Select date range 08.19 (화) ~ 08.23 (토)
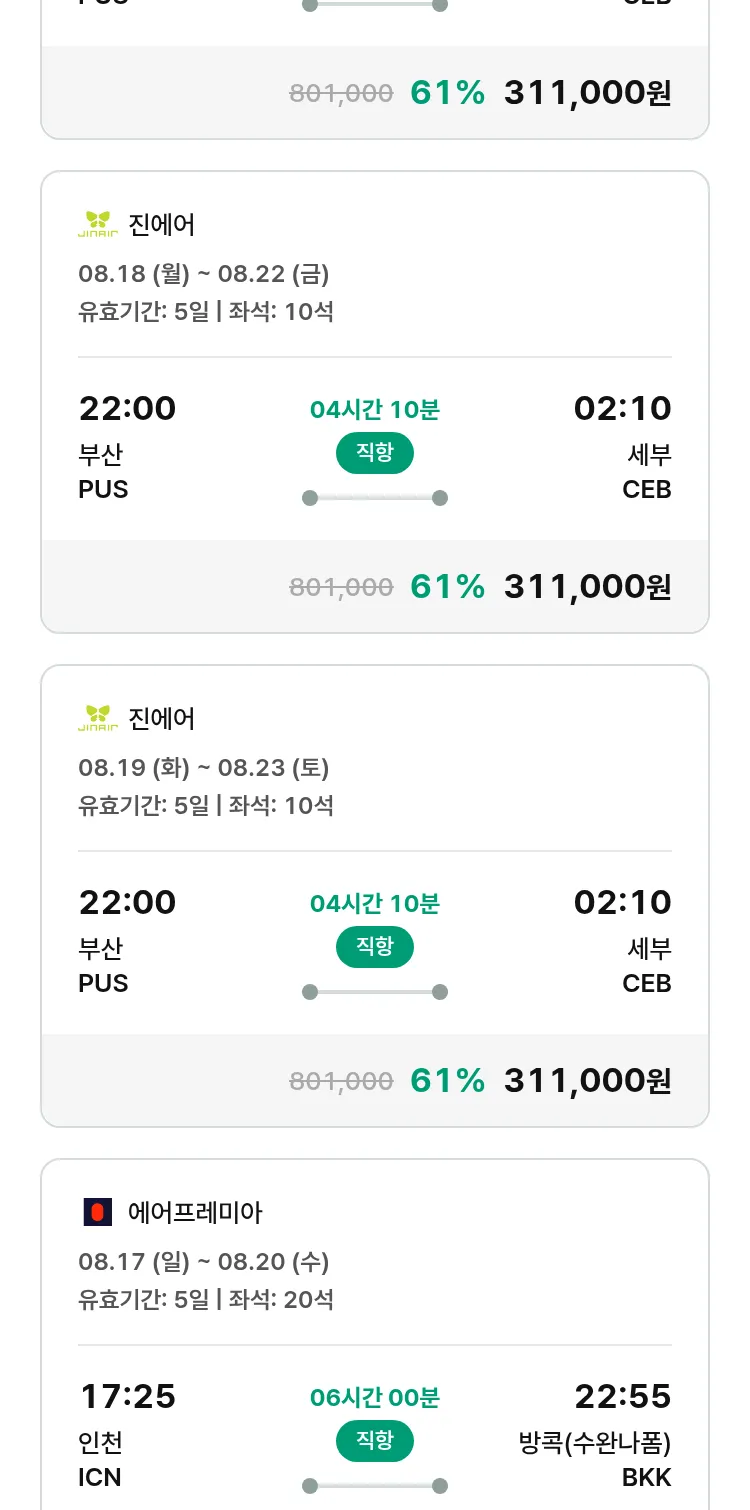Screen dimensions: 750x1510 point(204,767)
